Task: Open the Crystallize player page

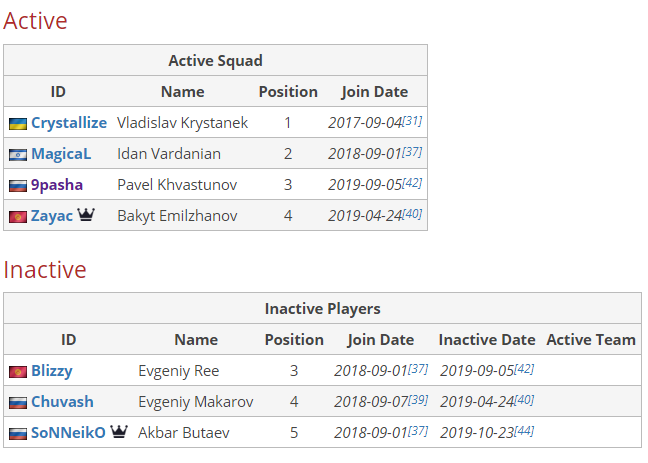Action: (x=69, y=123)
